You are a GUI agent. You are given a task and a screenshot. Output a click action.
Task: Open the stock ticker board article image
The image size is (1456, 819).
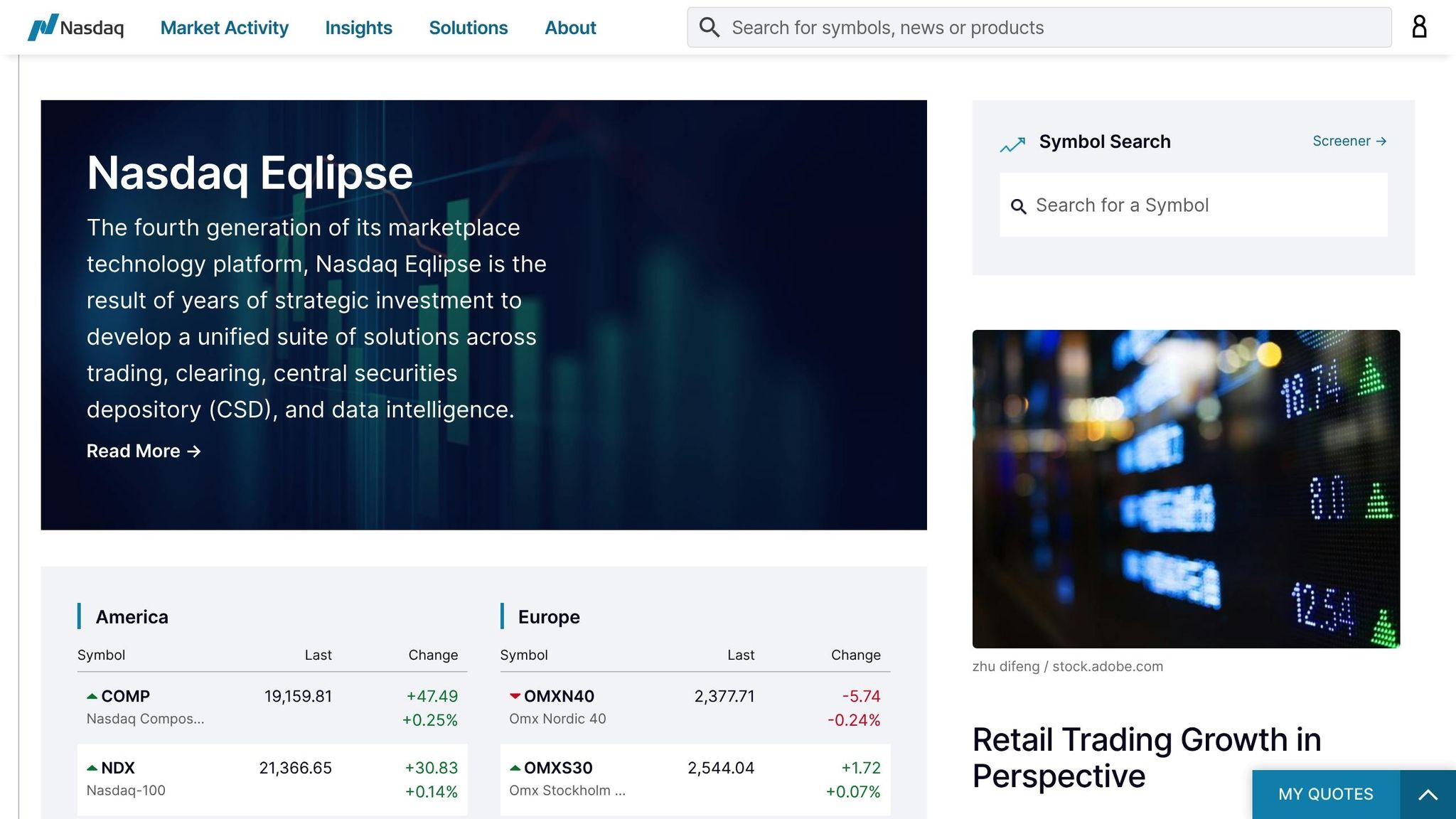[x=1186, y=489]
